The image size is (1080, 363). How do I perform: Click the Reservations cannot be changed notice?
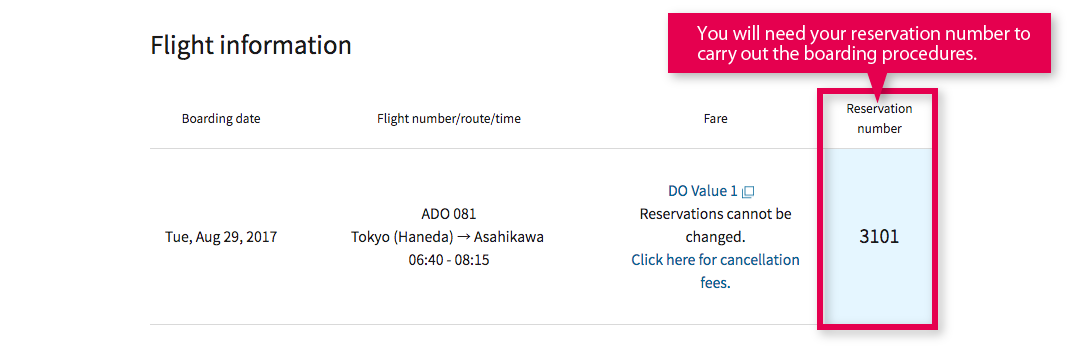point(715,225)
